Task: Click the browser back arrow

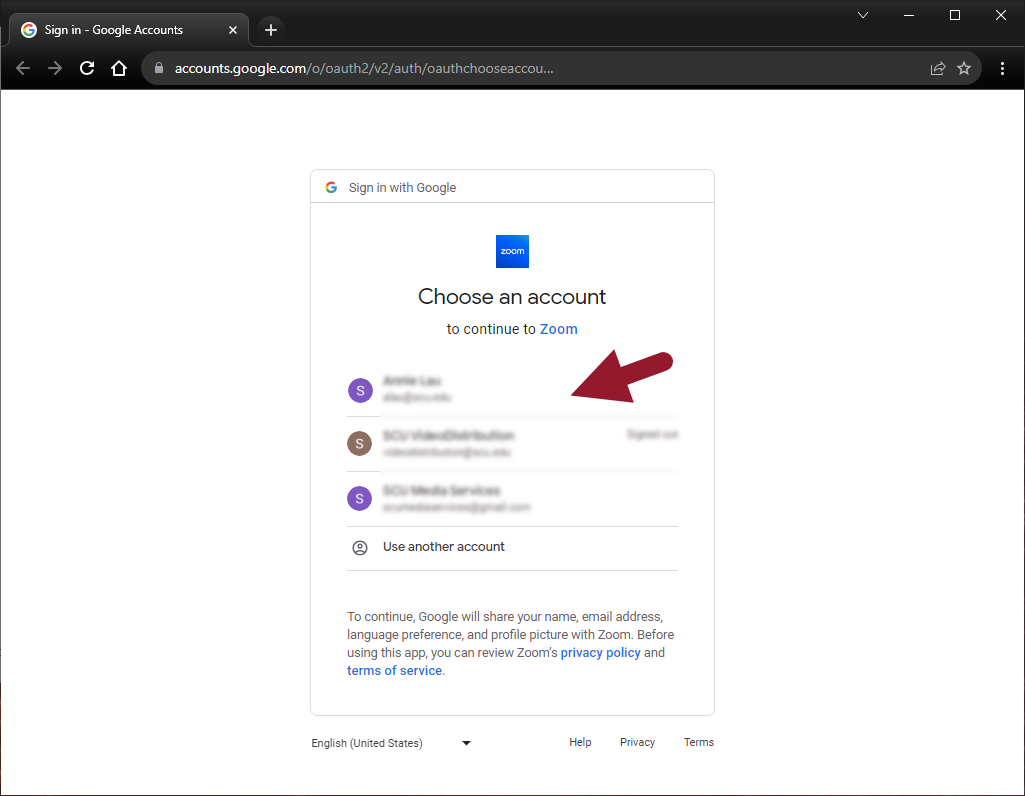Action: (23, 69)
